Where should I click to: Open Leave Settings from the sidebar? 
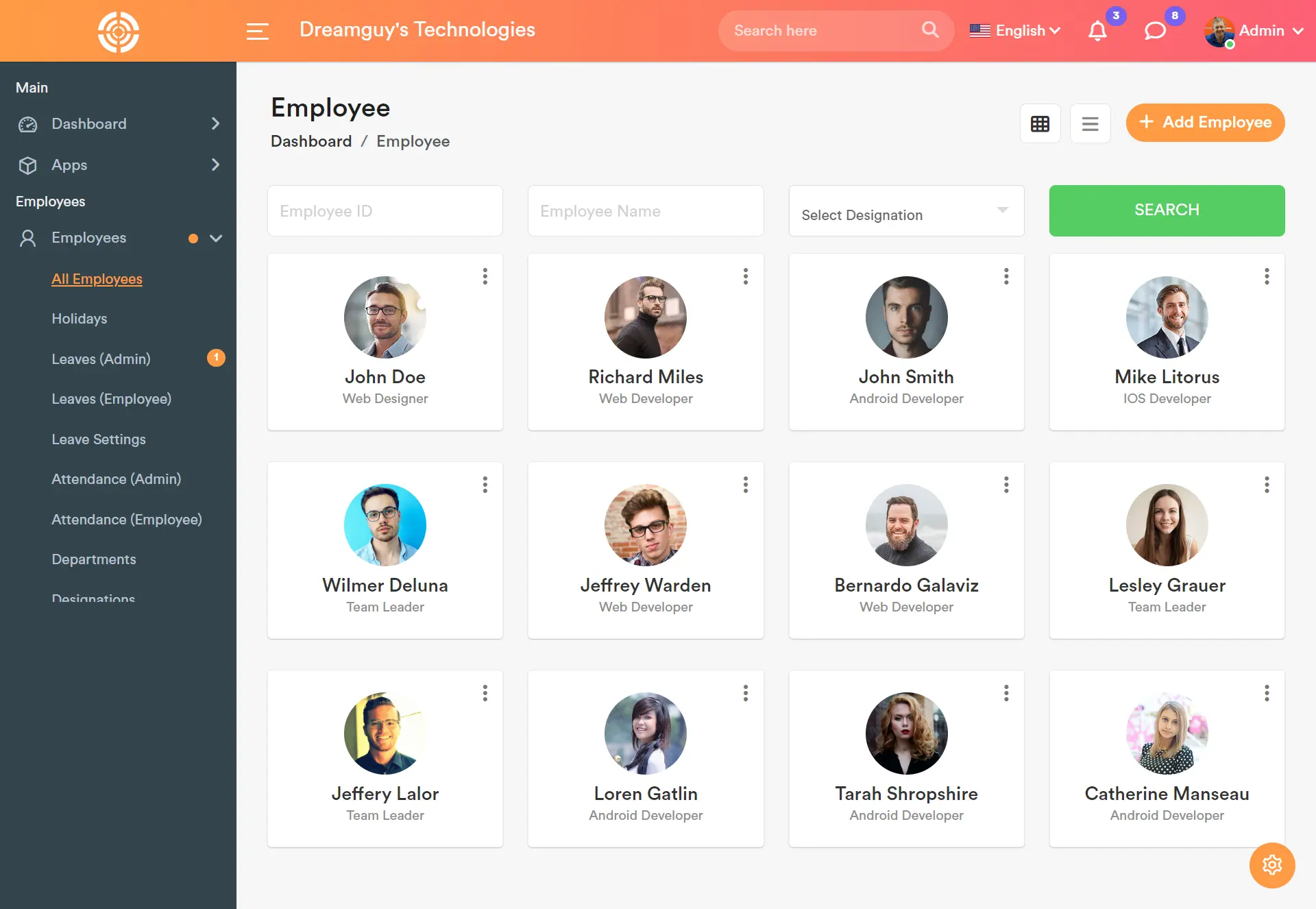[99, 439]
